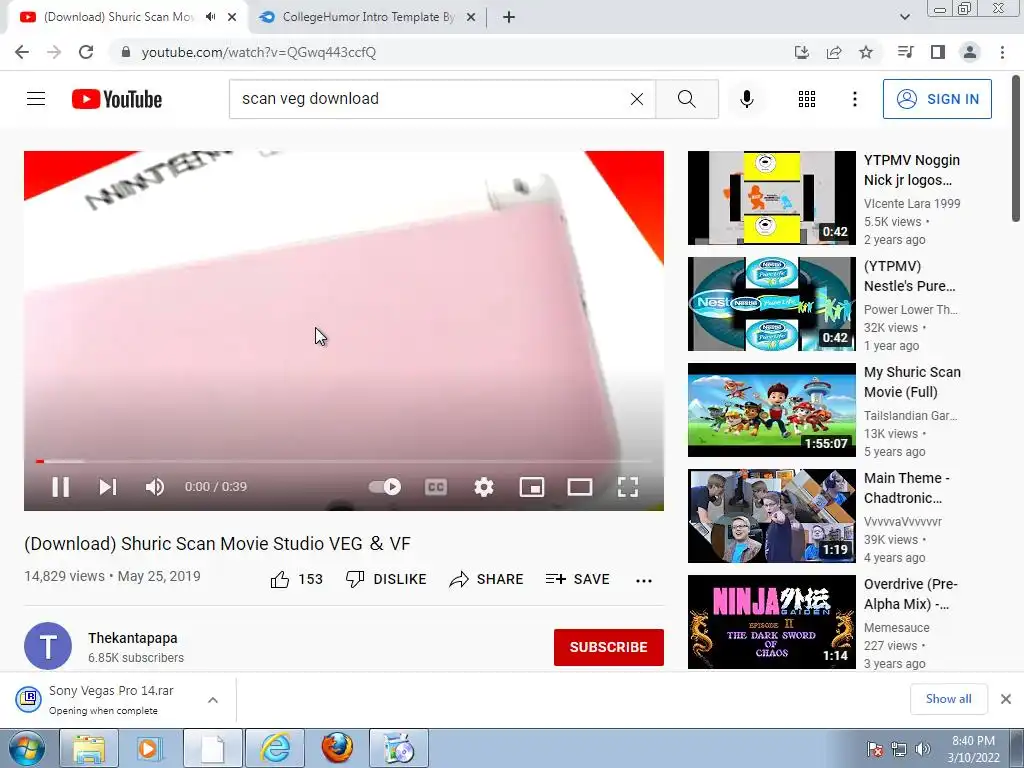Save the video to a playlist

pos(577,579)
